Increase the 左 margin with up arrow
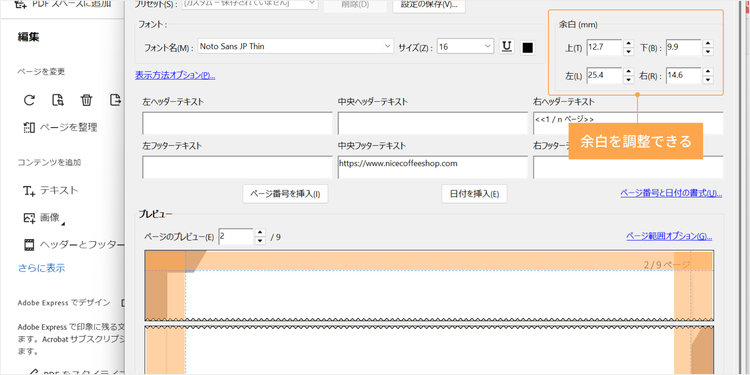Image resolution: width=750 pixels, height=375 pixels. click(629, 71)
